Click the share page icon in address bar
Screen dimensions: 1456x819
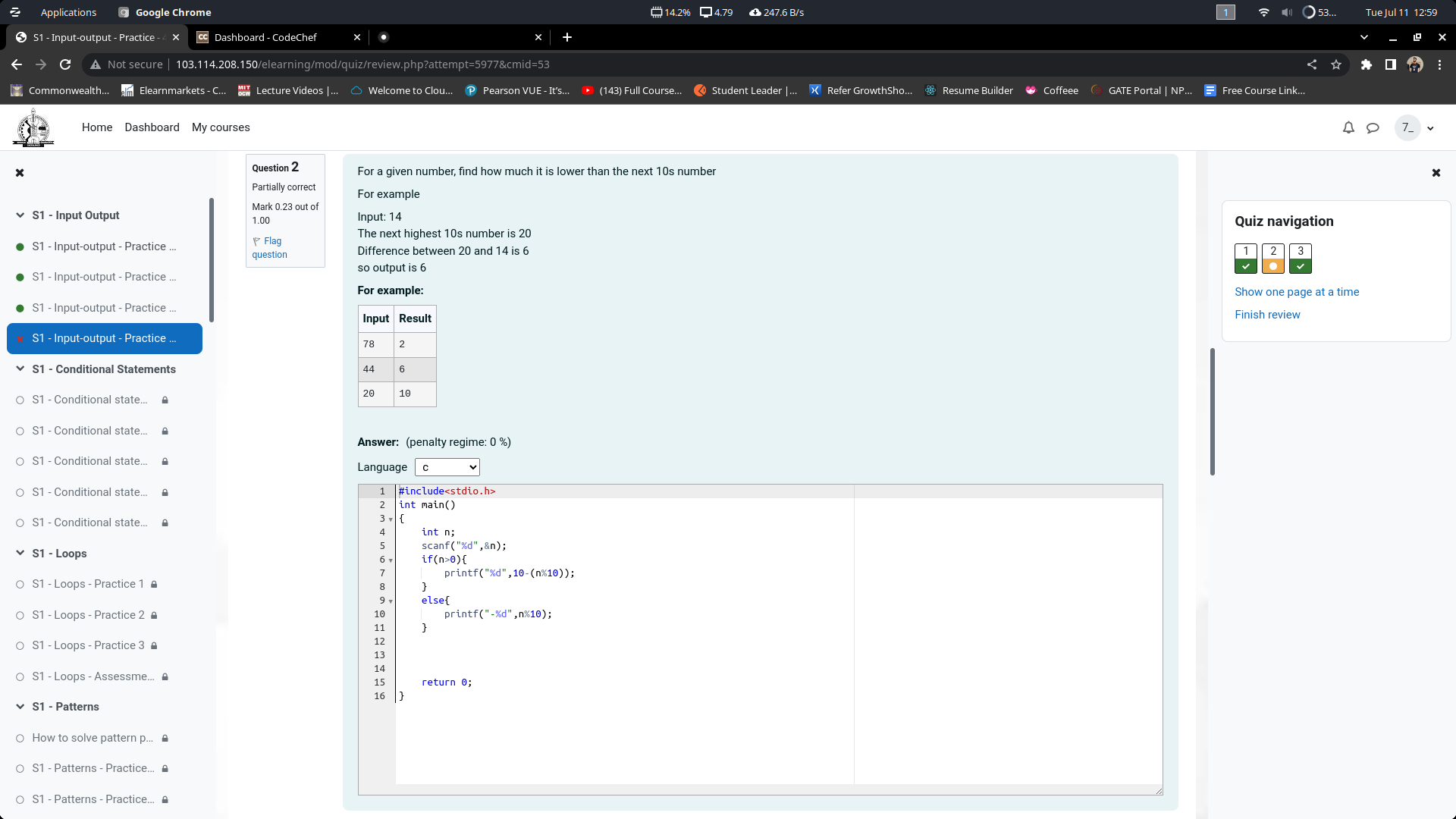pyautogui.click(x=1312, y=64)
